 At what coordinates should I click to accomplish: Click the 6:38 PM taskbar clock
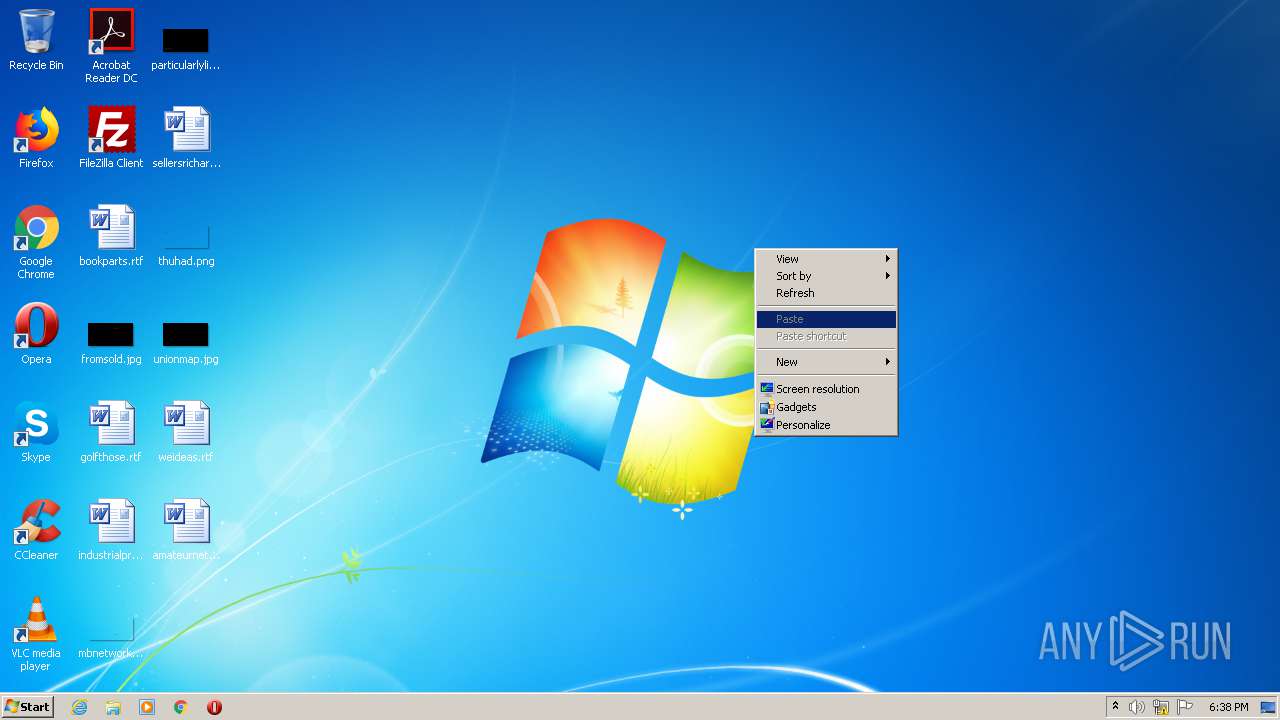tap(1228, 707)
